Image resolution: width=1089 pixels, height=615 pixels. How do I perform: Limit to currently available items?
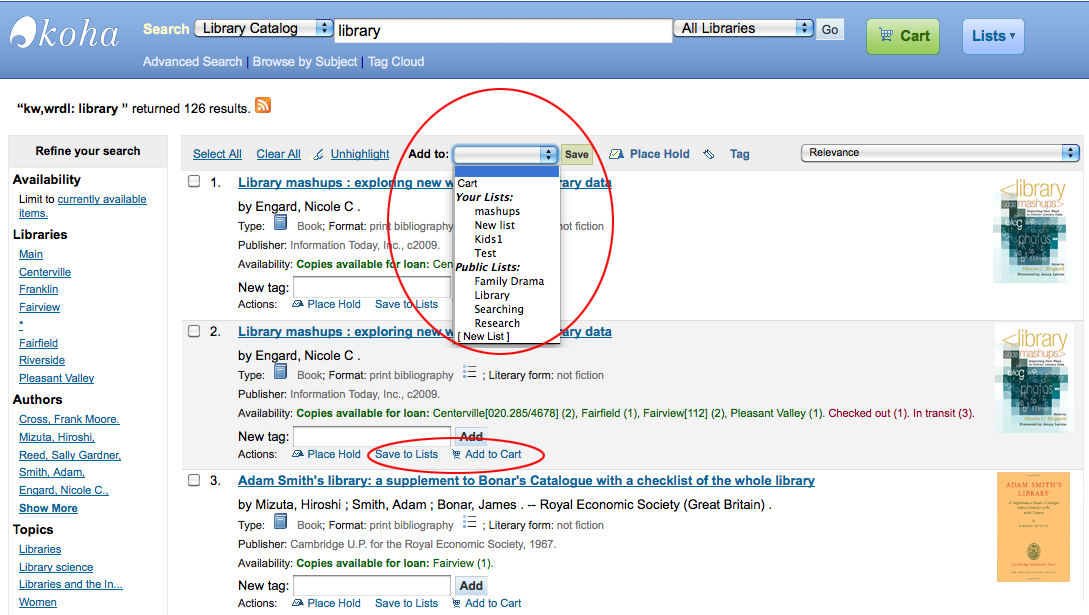(83, 206)
